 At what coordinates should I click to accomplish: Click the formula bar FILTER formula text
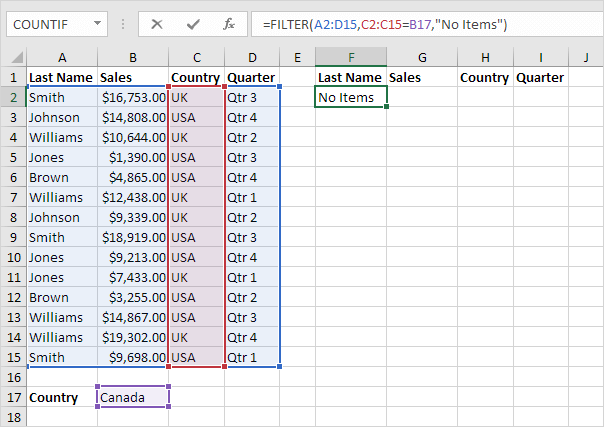(x=380, y=23)
